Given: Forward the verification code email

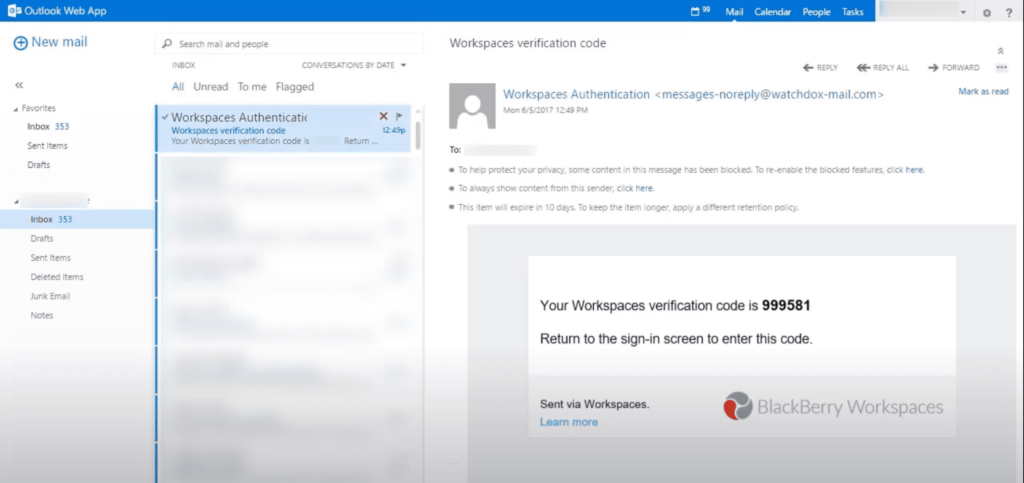Looking at the screenshot, I should [x=953, y=68].
